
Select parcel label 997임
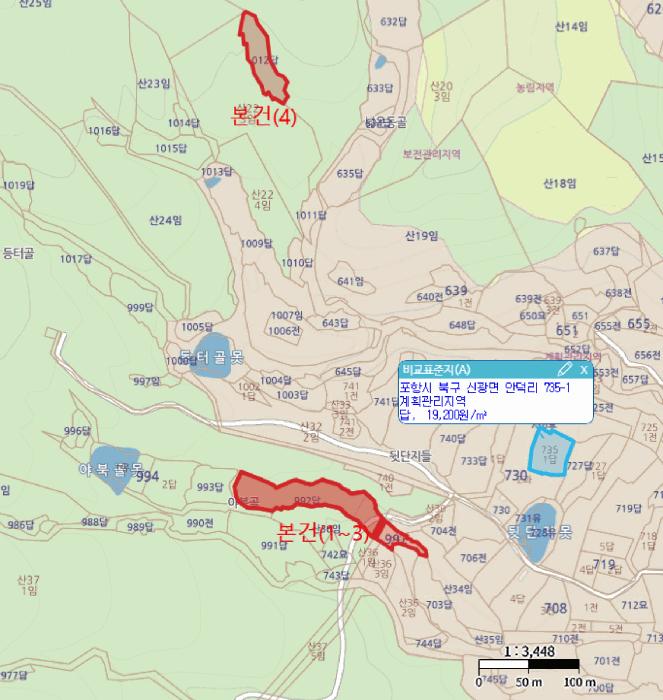click(x=146, y=381)
